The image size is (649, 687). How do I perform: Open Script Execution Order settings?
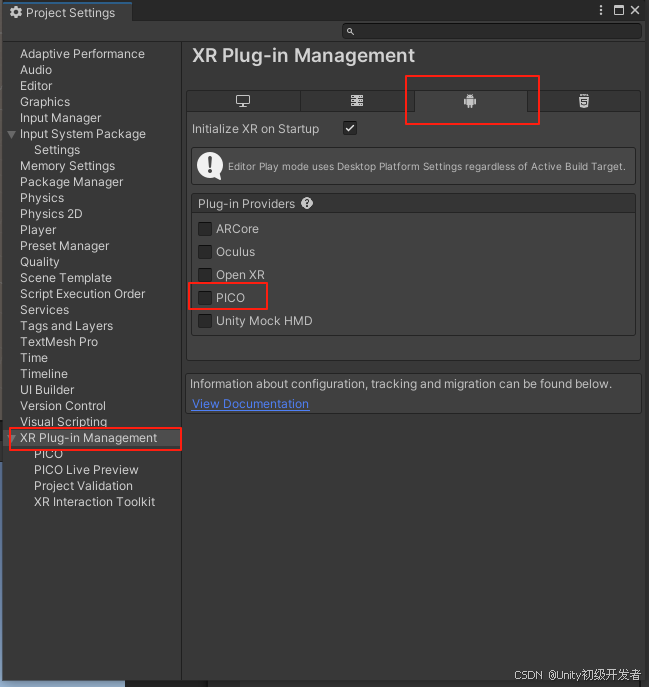[82, 294]
